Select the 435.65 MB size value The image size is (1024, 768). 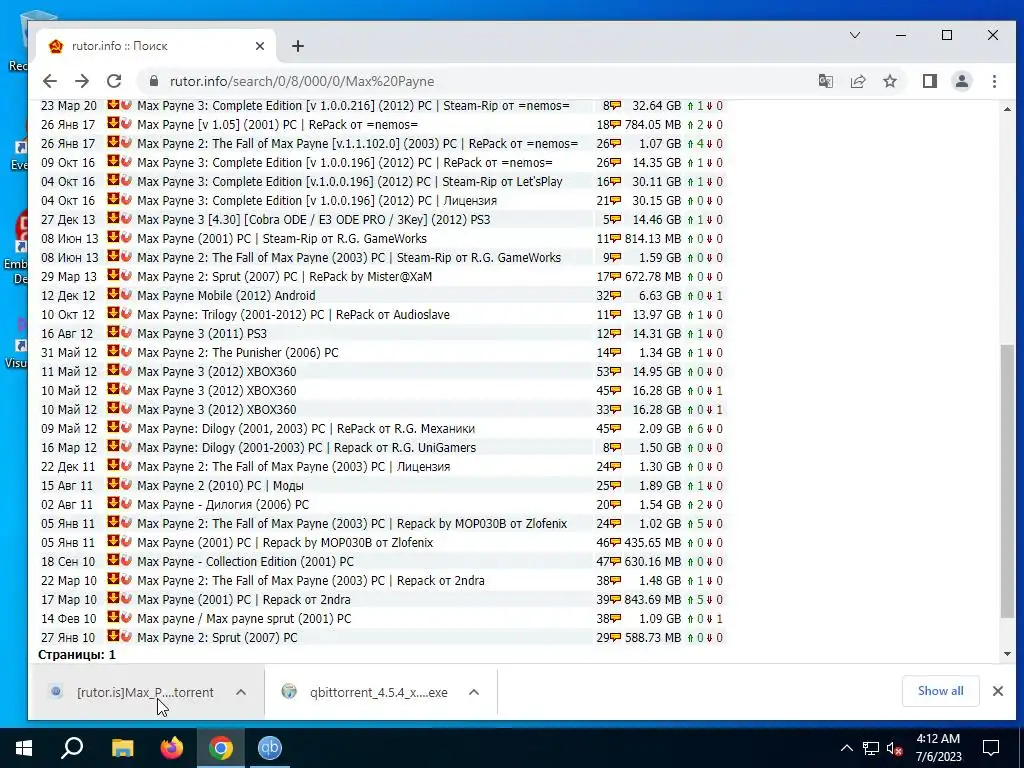coord(653,542)
